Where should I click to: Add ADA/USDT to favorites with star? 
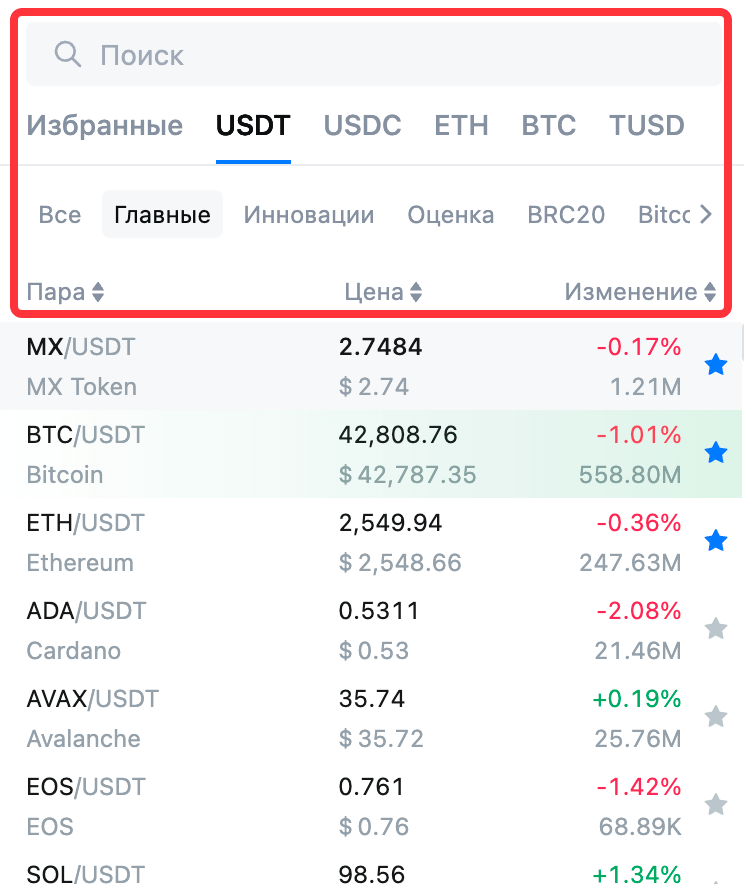[716, 628]
